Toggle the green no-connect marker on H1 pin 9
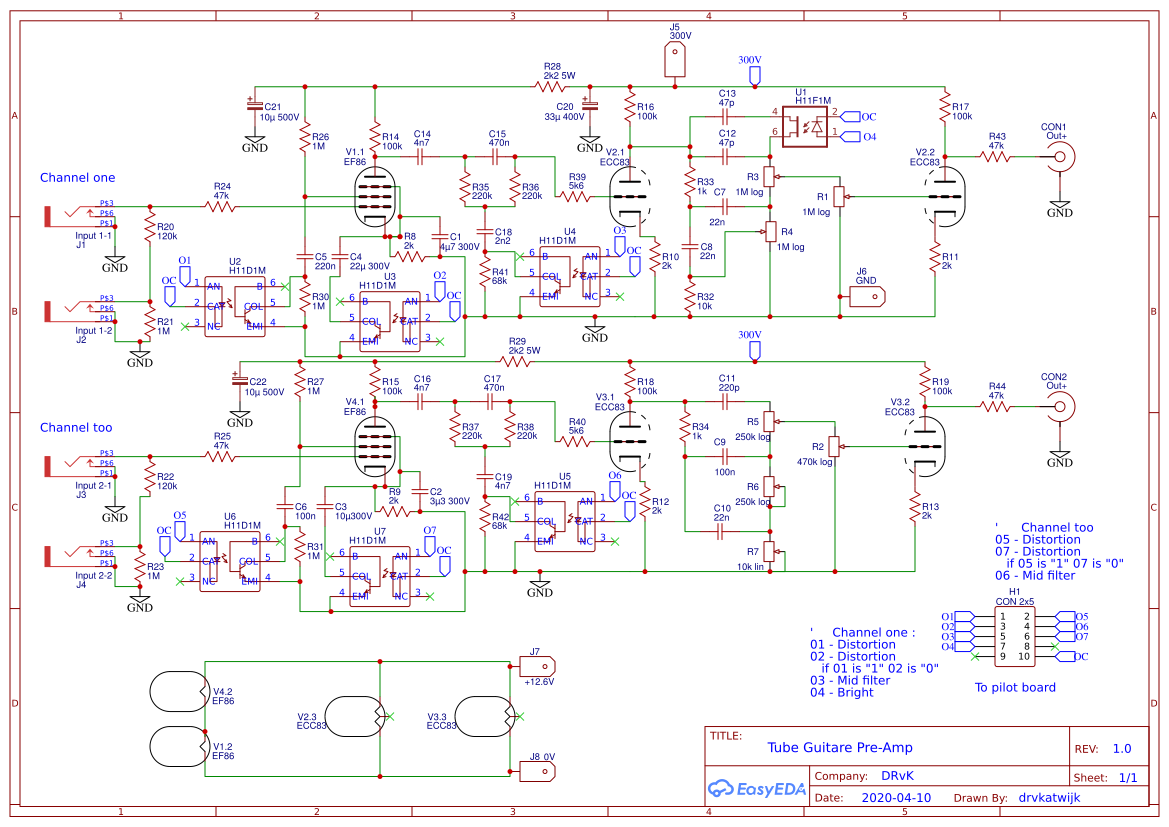This screenshot has width=1169, height=827. tap(975, 655)
